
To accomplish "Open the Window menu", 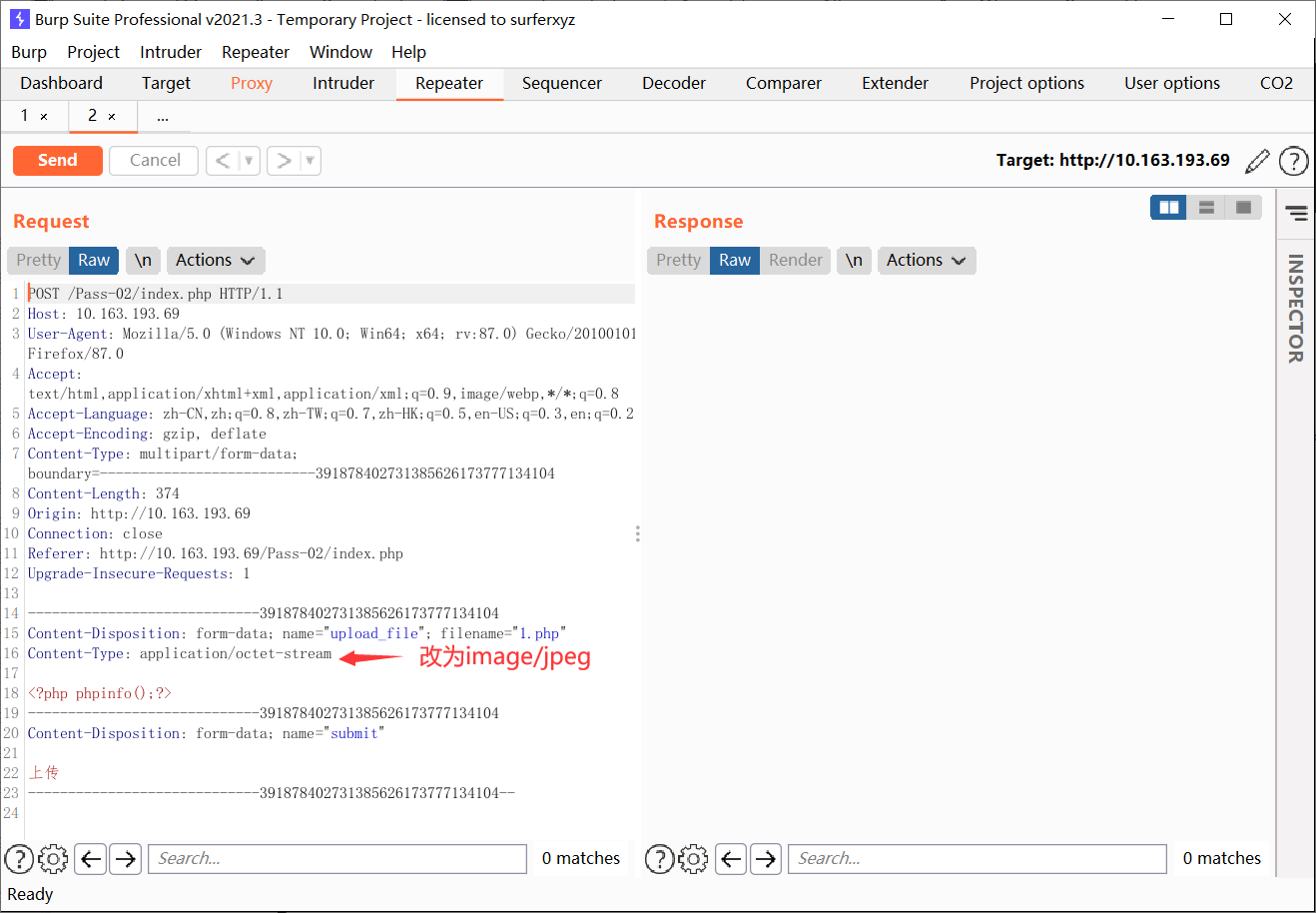I will [340, 52].
